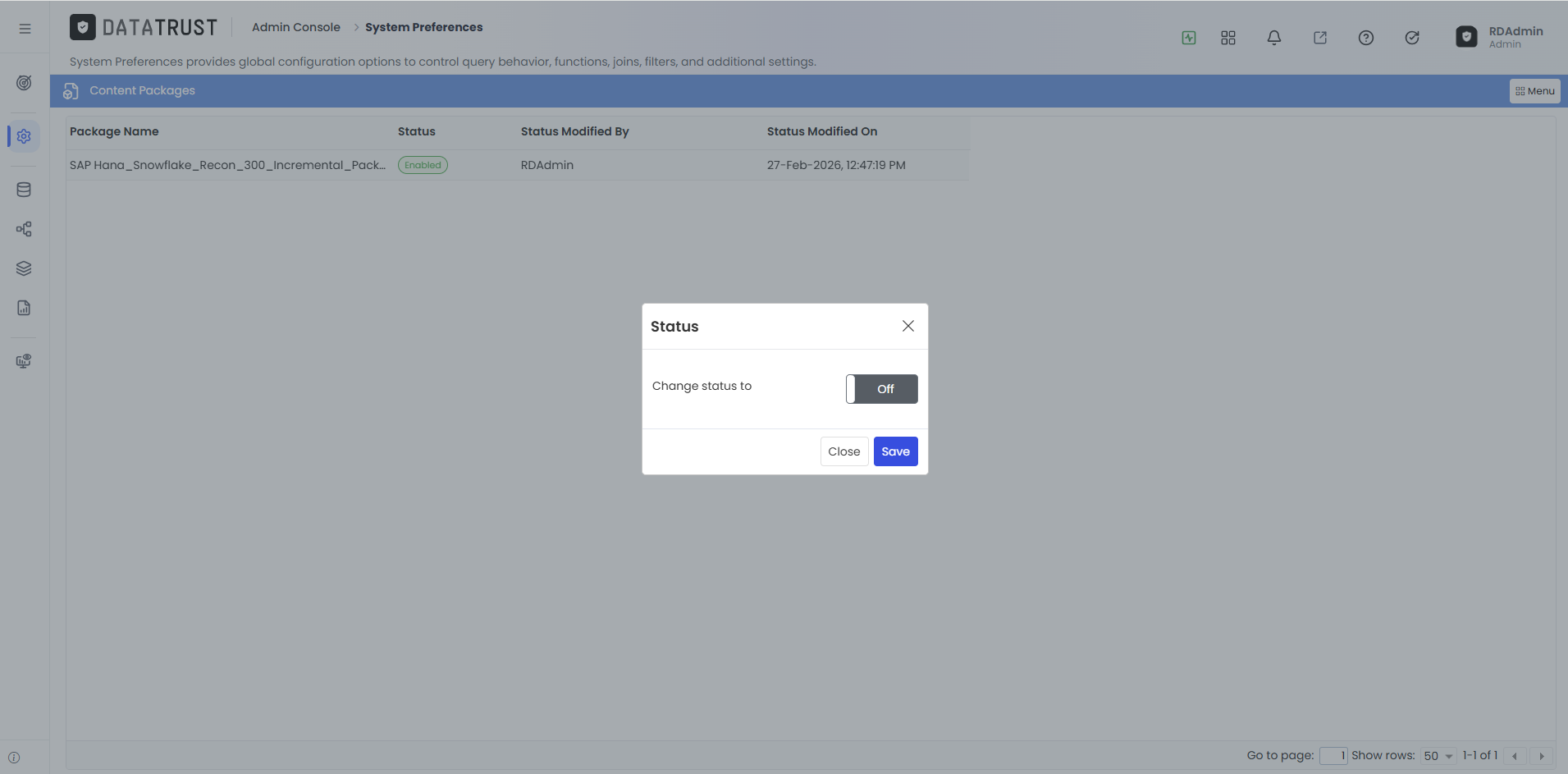Click the info icon at sidebar bottom
The image size is (1568, 774).
coord(14,758)
